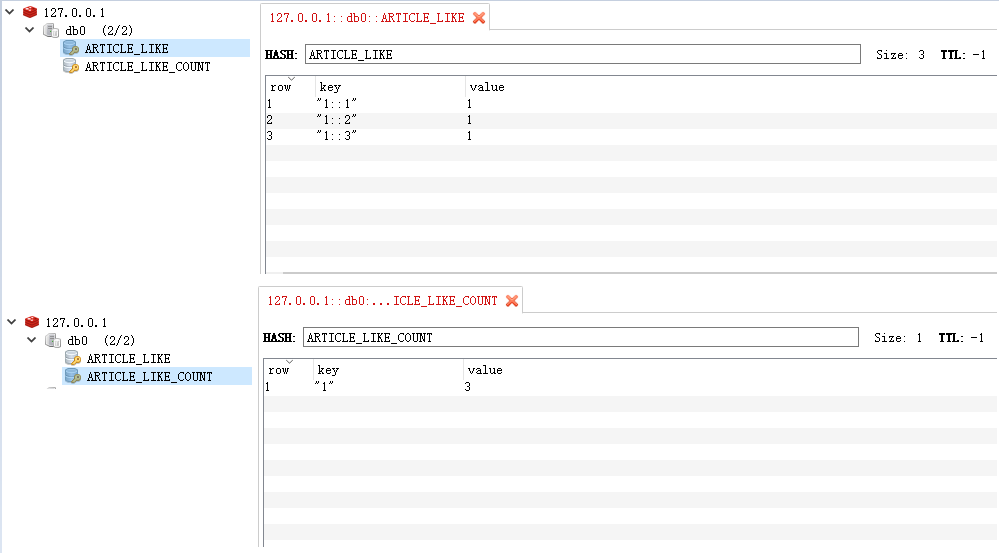
Task: Close the ICLE_LIKE_COUNT tab with its red X
Action: click(x=512, y=301)
